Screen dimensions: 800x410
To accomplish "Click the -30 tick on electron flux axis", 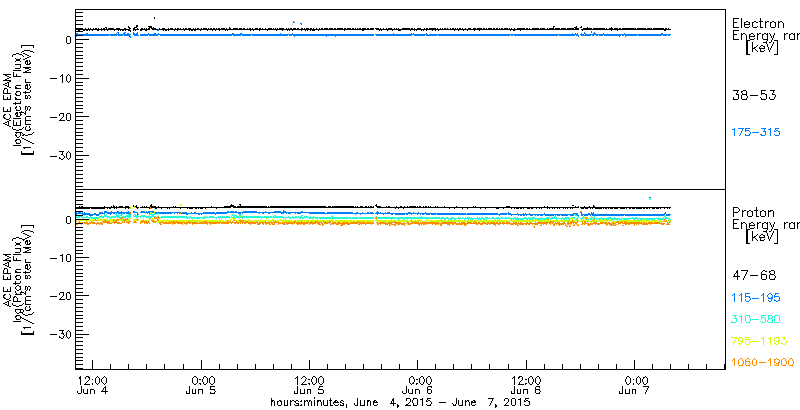I will [60, 156].
